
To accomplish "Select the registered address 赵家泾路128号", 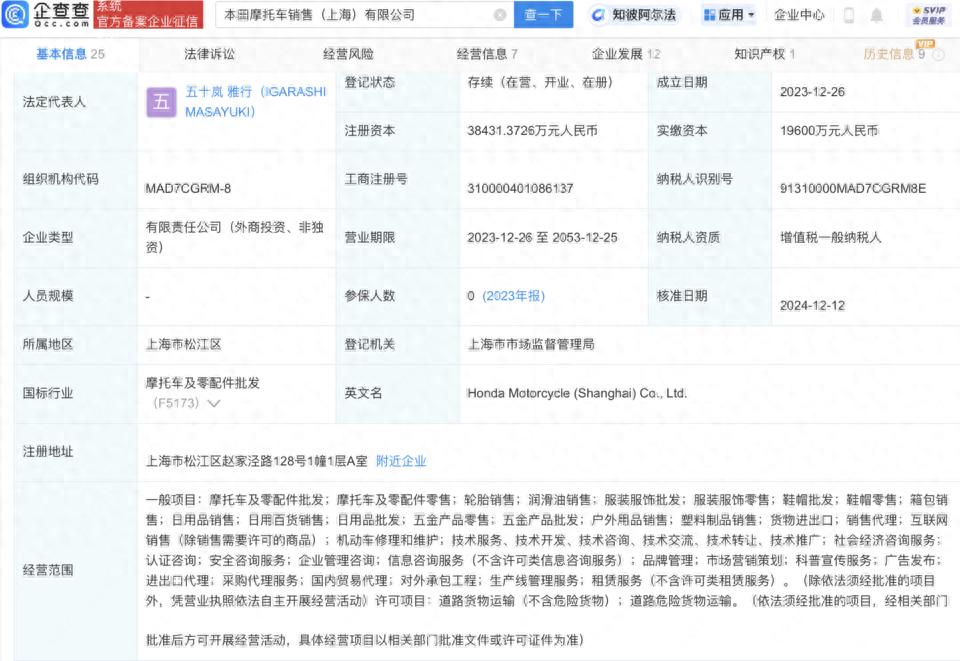I will tap(256, 461).
